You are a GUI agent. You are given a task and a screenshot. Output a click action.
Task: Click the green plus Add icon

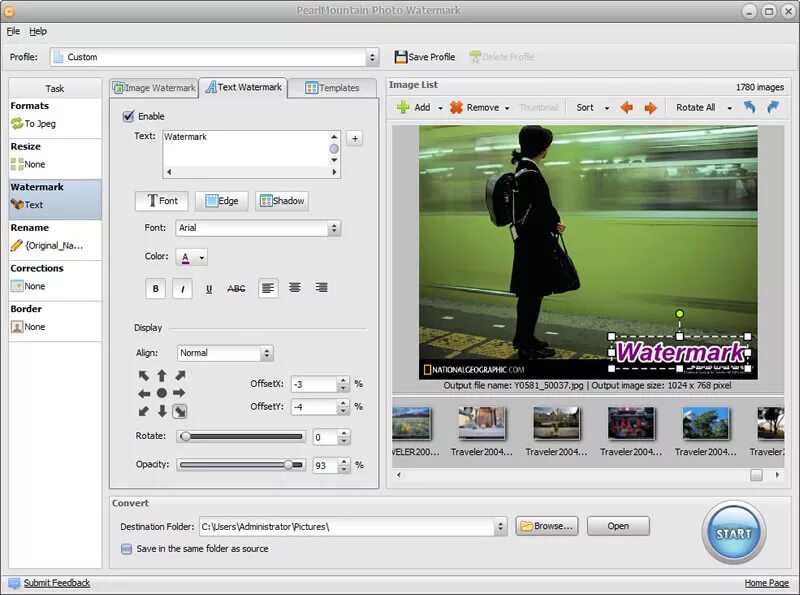tap(403, 107)
